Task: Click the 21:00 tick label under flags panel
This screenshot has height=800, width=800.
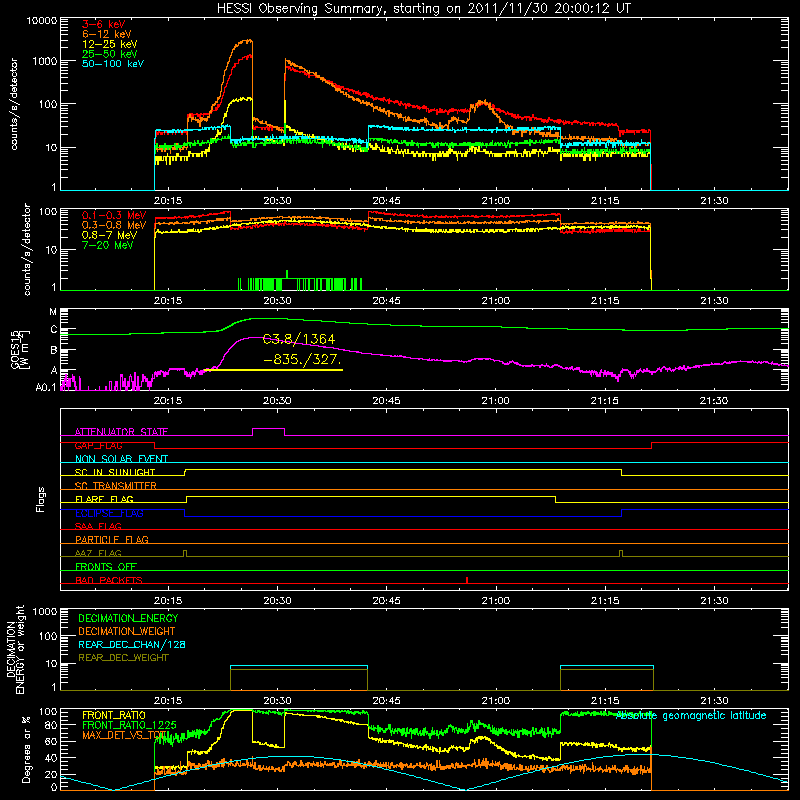Action: click(495, 601)
